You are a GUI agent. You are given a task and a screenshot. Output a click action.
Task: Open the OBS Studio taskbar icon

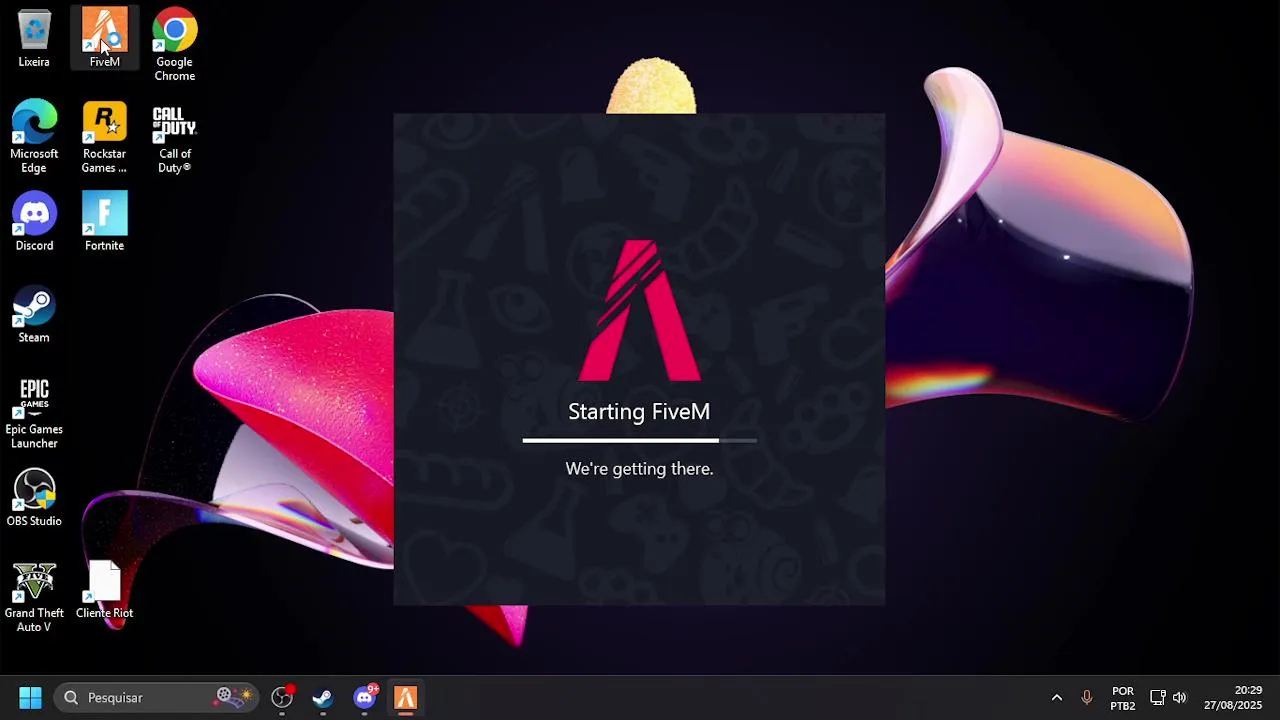point(282,697)
